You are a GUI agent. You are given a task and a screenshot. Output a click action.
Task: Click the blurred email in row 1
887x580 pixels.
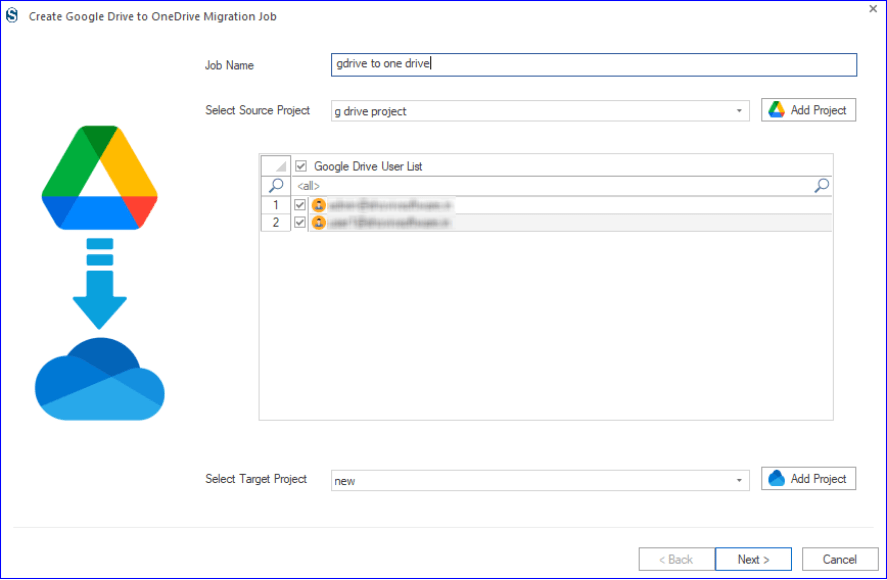[x=390, y=205]
